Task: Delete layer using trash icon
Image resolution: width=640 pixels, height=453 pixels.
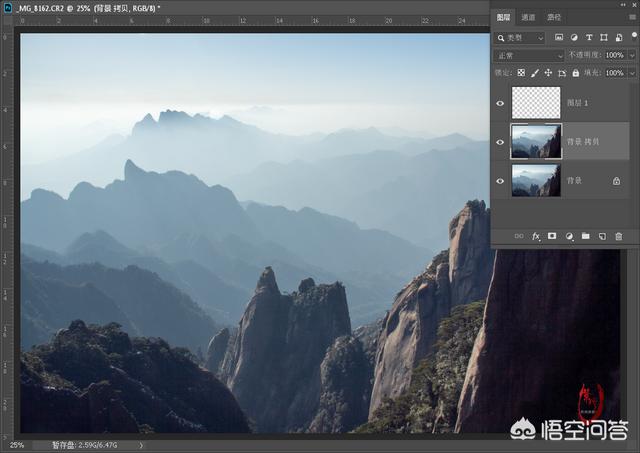Action: tap(618, 236)
